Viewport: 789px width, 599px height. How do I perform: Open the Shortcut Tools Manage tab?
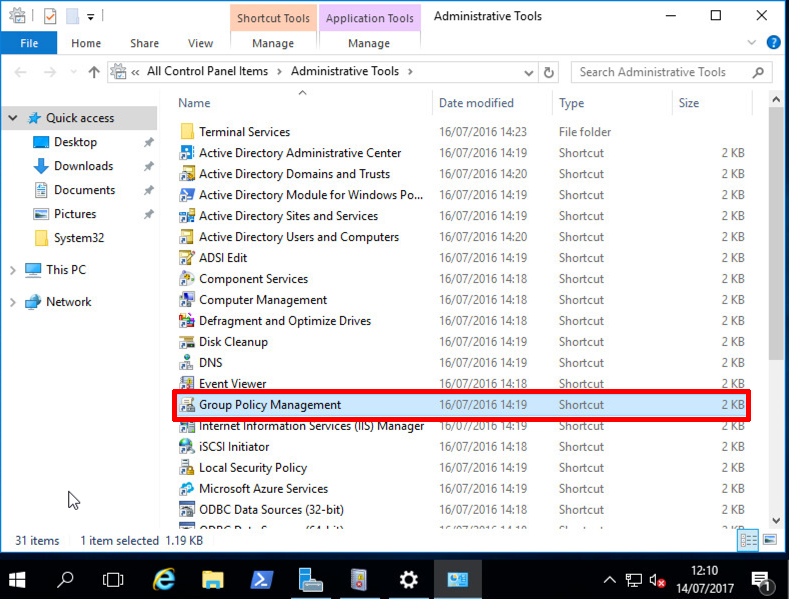pos(273,43)
